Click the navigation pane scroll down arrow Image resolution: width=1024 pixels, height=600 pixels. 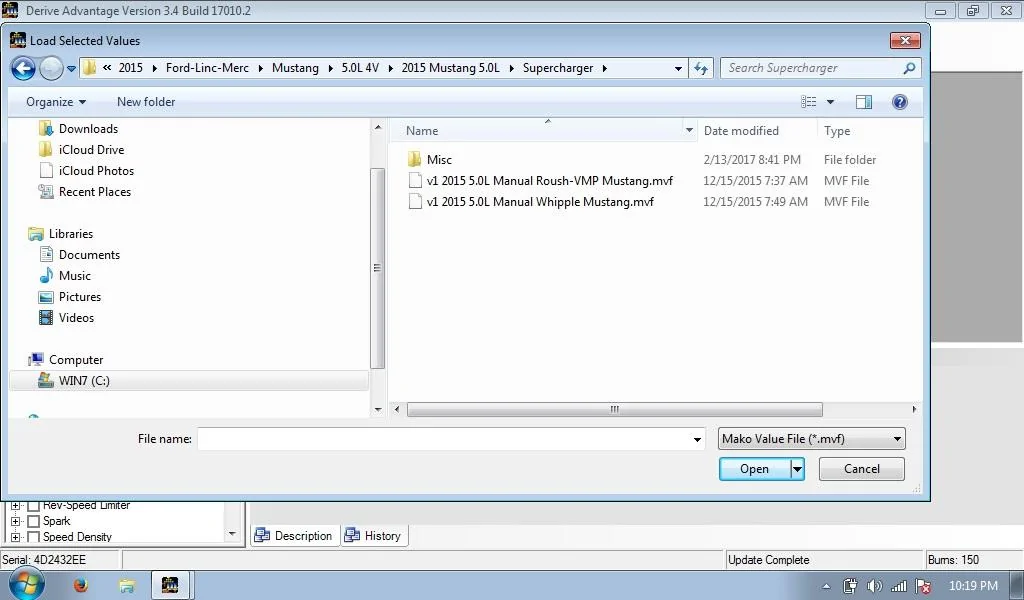point(377,409)
